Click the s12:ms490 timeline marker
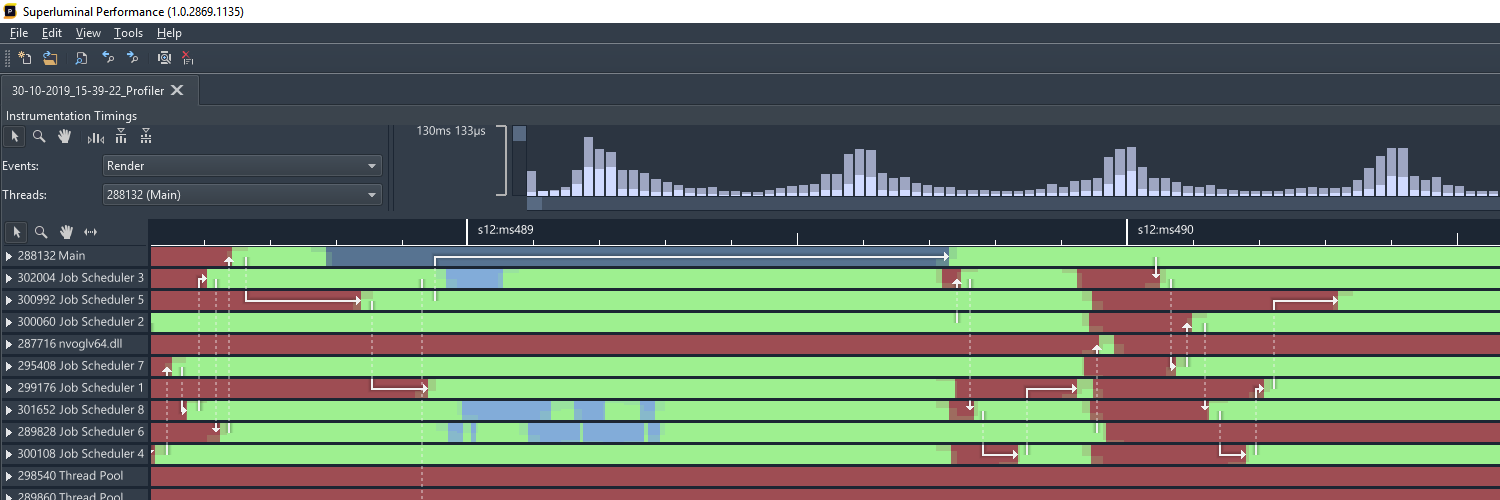The height and width of the screenshot is (500, 1500). click(1166, 230)
